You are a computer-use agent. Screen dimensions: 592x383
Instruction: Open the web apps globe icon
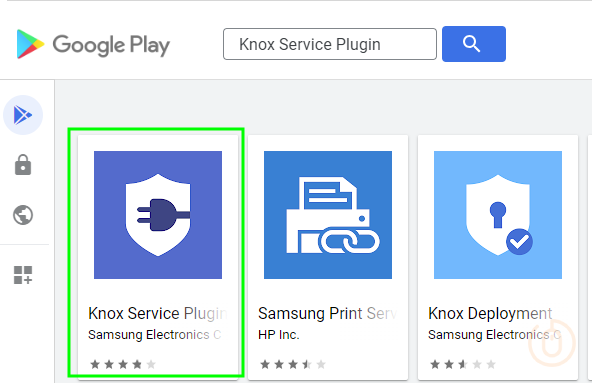coord(23,215)
